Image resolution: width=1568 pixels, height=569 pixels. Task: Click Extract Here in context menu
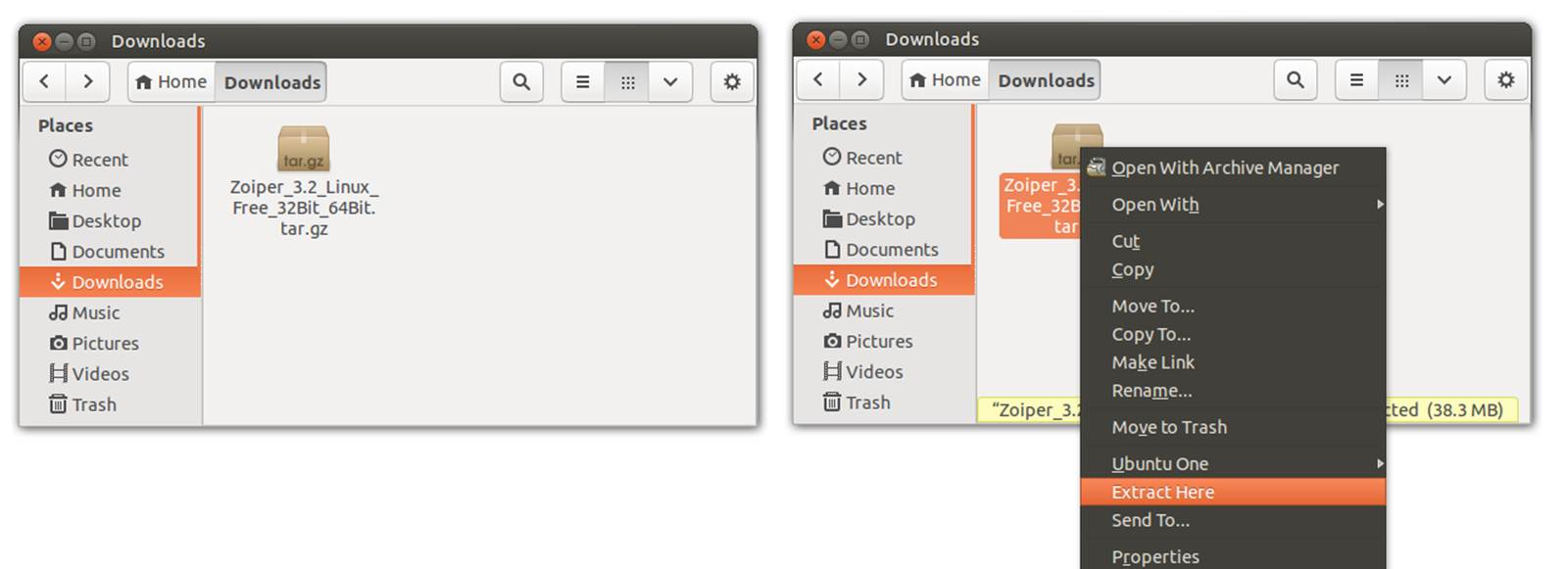point(1233,493)
